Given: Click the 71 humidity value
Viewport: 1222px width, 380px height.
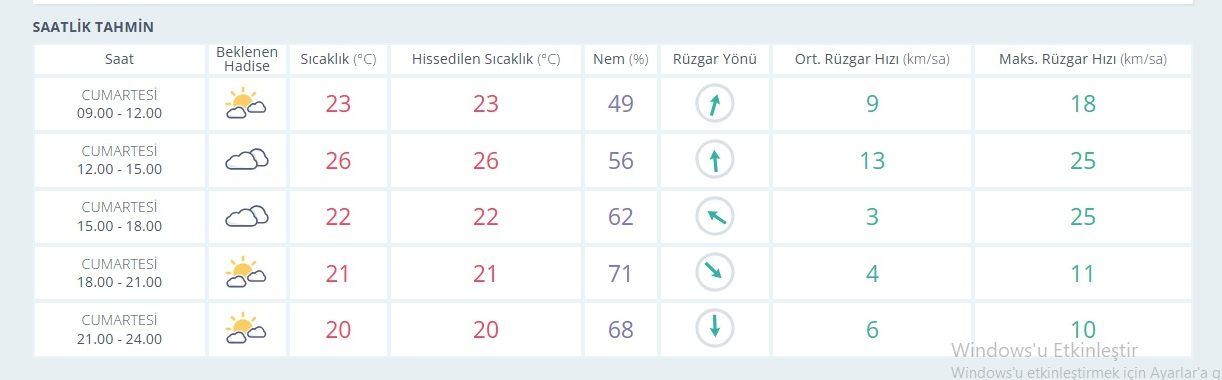Looking at the screenshot, I should point(621,273).
